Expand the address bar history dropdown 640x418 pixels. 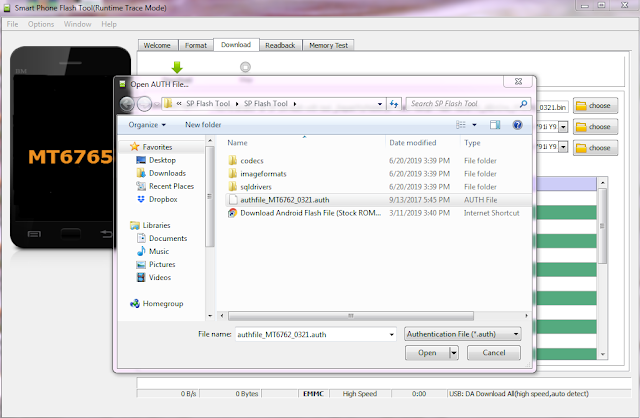pos(380,104)
